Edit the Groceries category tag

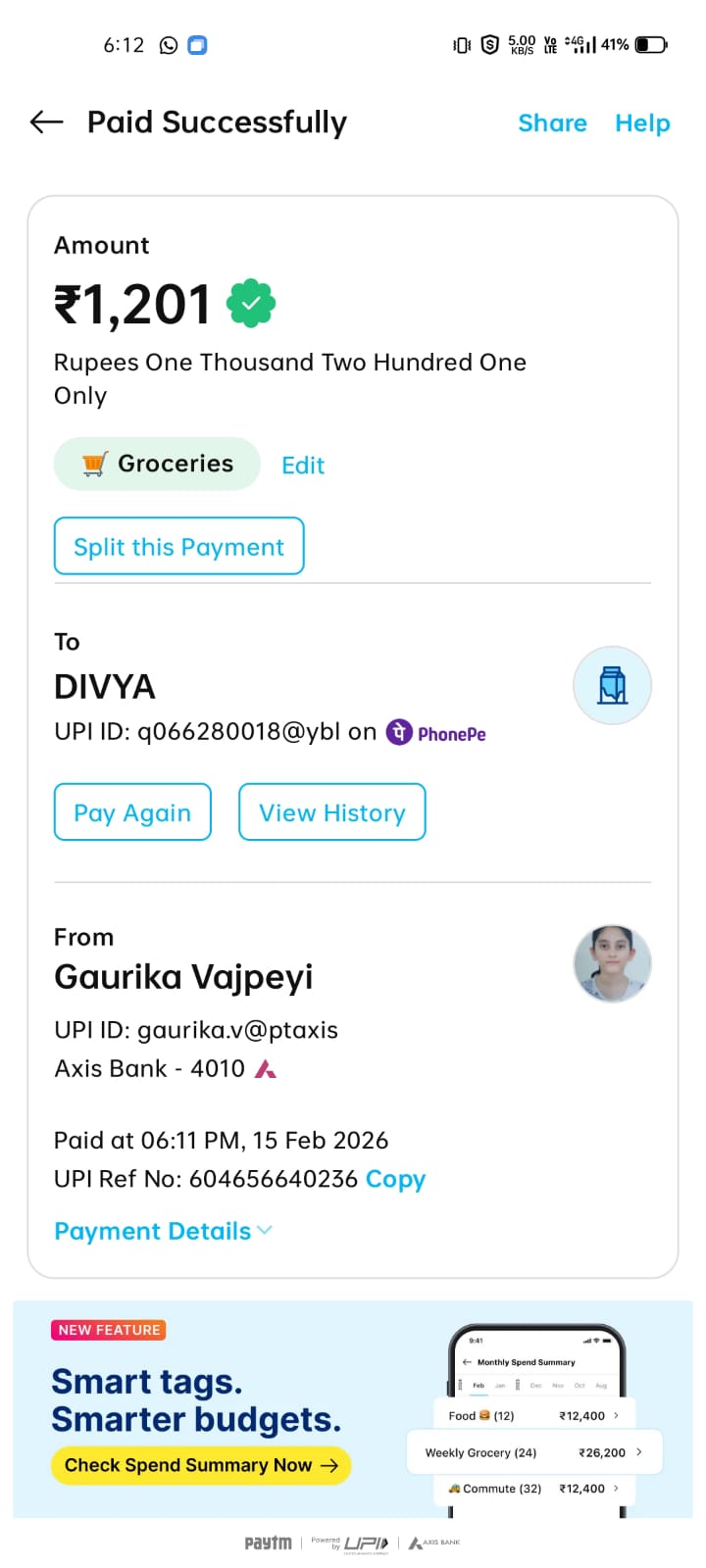pyautogui.click(x=302, y=465)
